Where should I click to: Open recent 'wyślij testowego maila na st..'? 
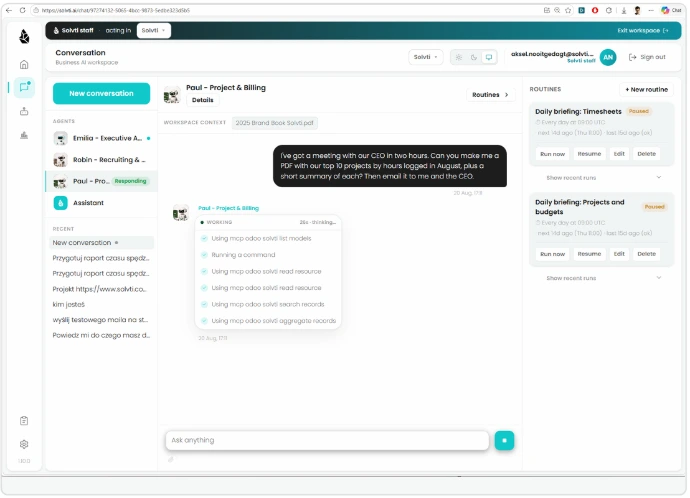click(102, 320)
